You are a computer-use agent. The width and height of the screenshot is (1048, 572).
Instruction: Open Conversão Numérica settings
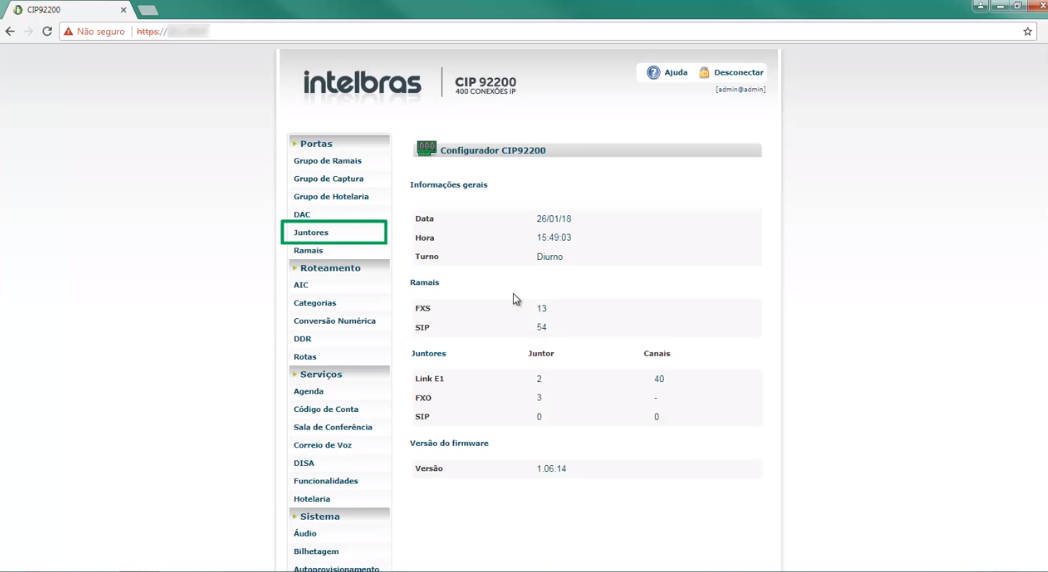point(334,321)
